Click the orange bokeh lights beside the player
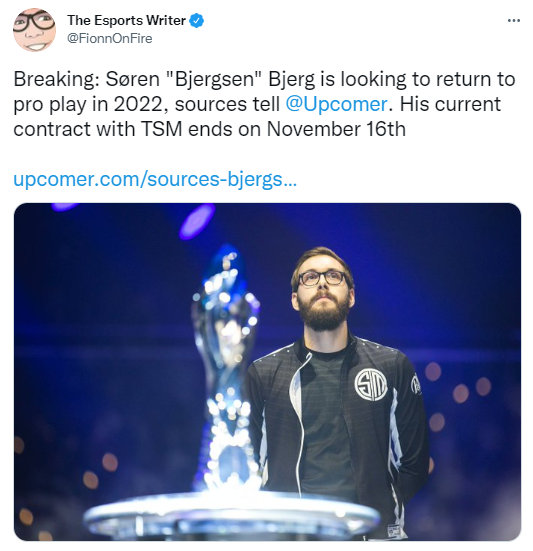 (457, 392)
